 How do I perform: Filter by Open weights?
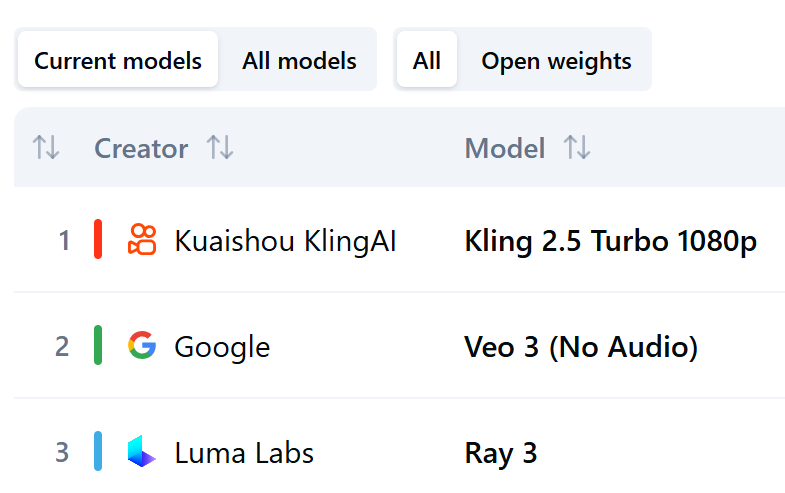pyautogui.click(x=556, y=61)
